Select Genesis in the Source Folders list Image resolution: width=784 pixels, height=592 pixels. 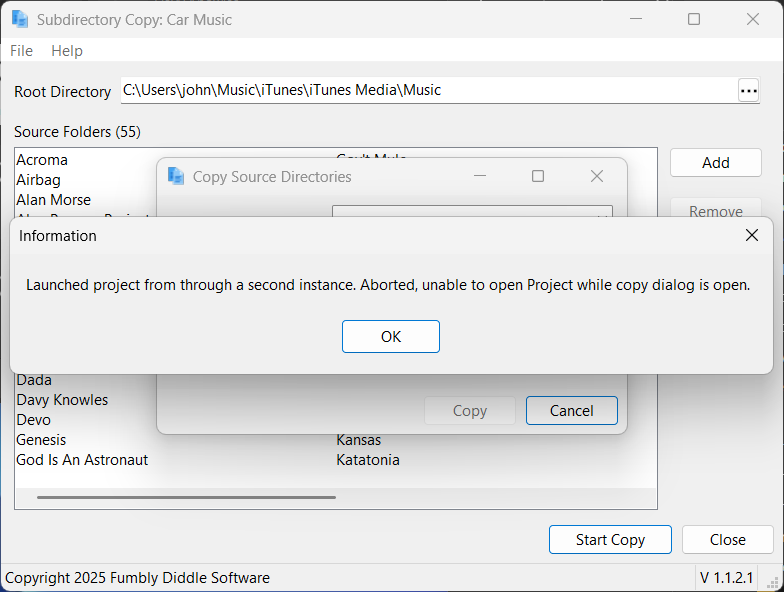click(41, 440)
